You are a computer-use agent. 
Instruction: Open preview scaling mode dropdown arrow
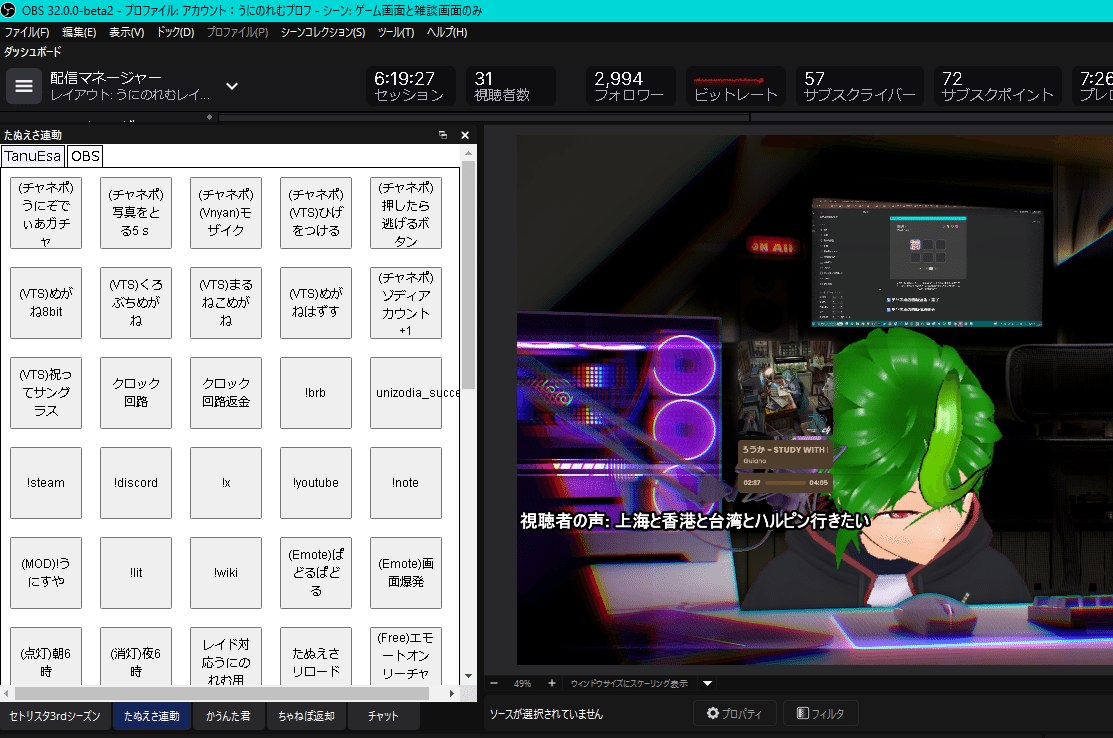(707, 683)
